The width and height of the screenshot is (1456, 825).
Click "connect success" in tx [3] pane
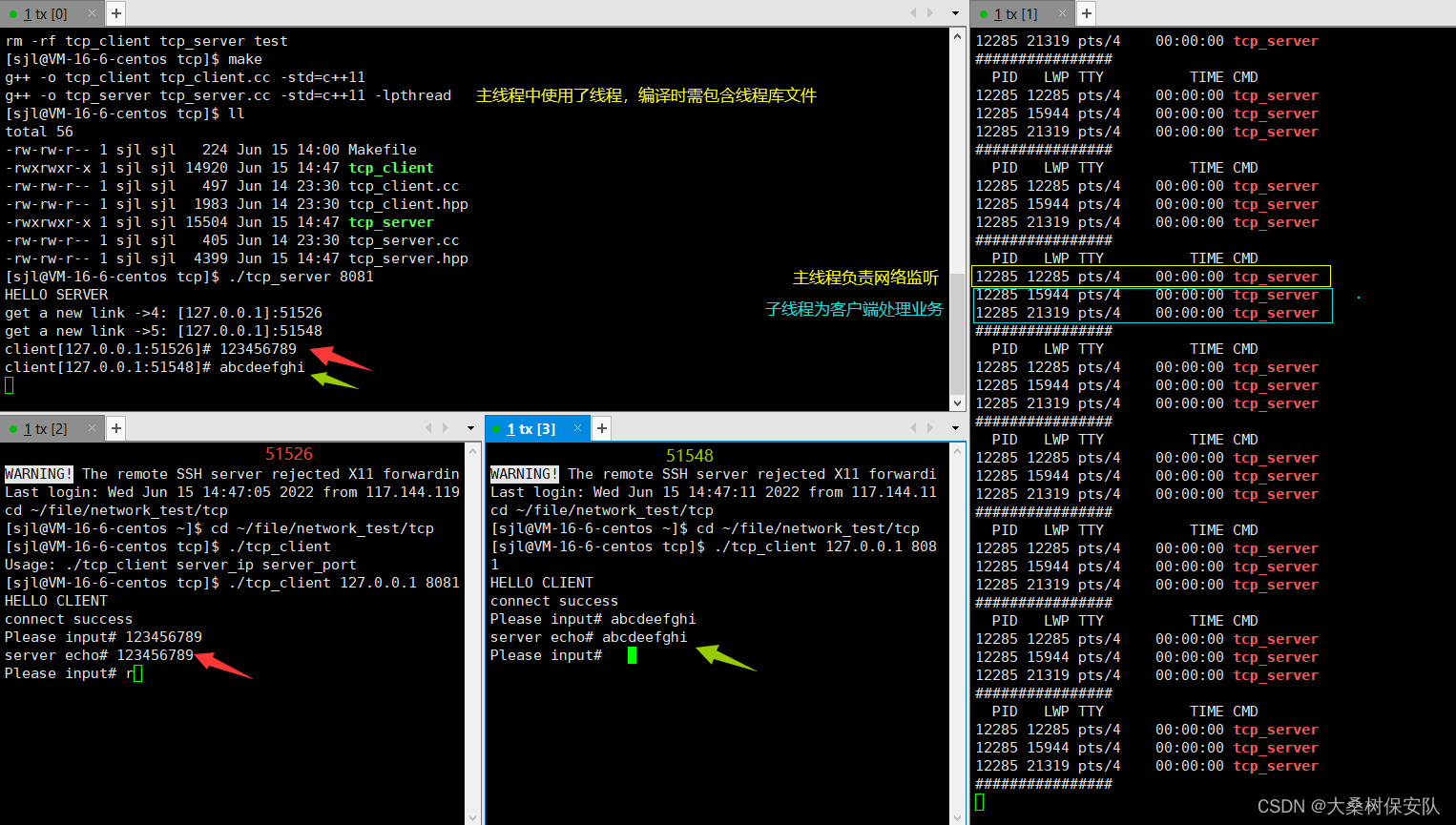[554, 601]
